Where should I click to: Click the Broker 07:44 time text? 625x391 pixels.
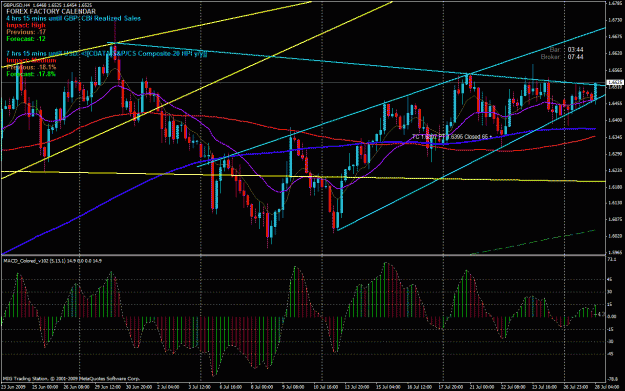tap(562, 57)
